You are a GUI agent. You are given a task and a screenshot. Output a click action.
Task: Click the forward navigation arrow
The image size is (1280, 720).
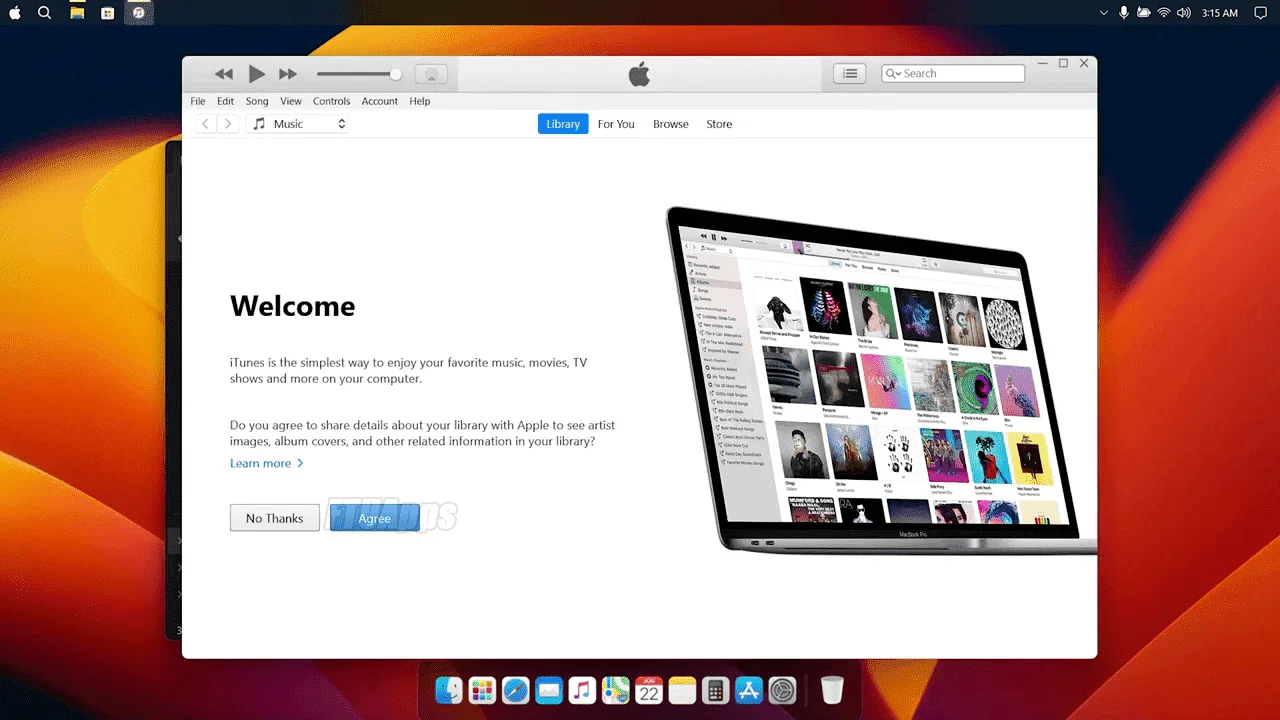[228, 124]
